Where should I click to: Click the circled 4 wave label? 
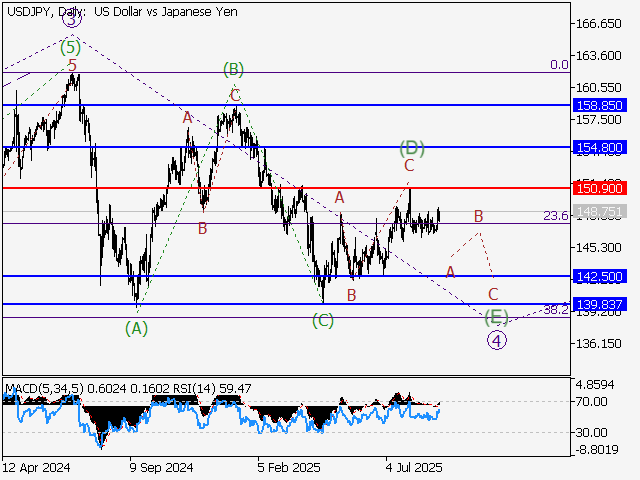497,340
